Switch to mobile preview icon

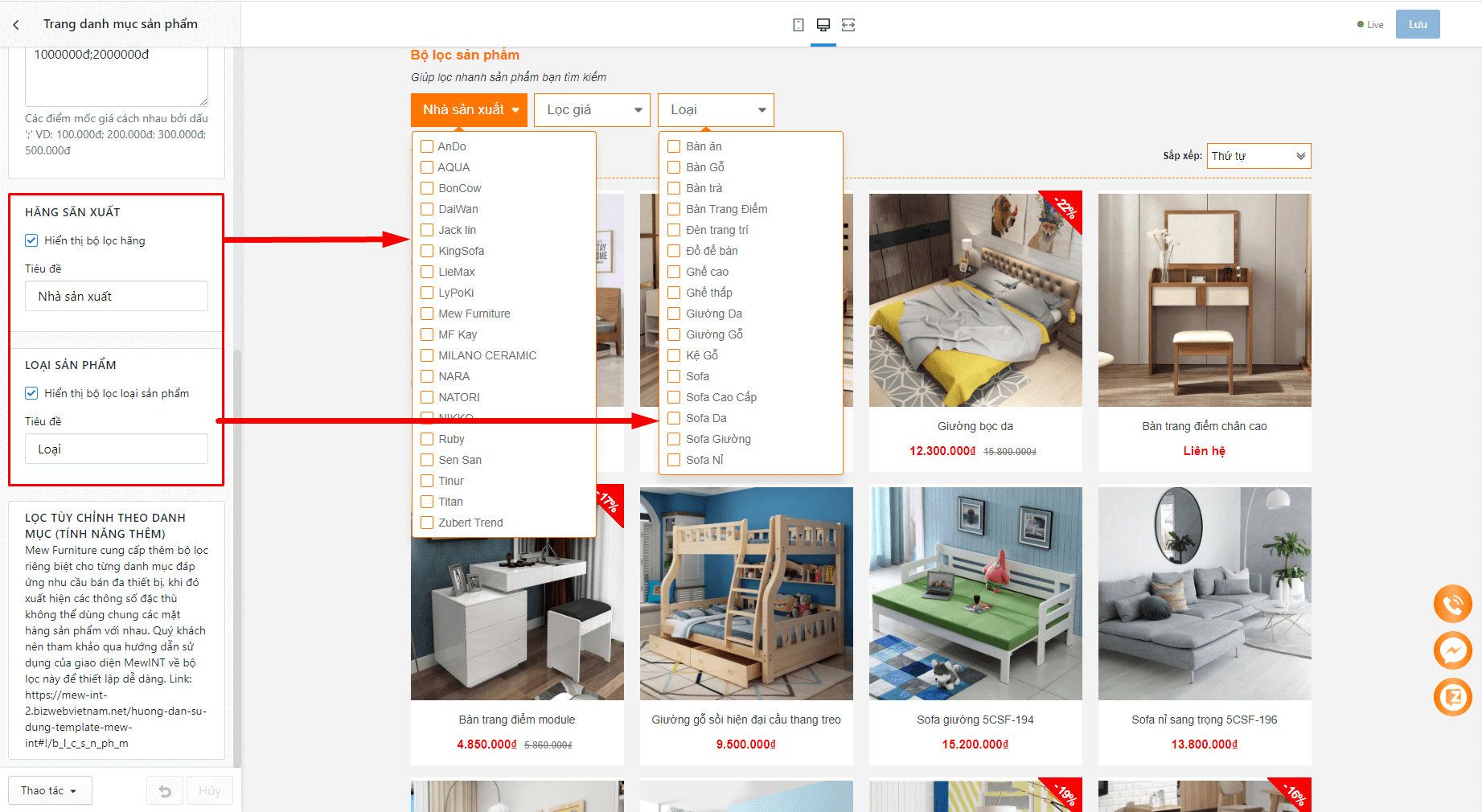click(x=798, y=25)
